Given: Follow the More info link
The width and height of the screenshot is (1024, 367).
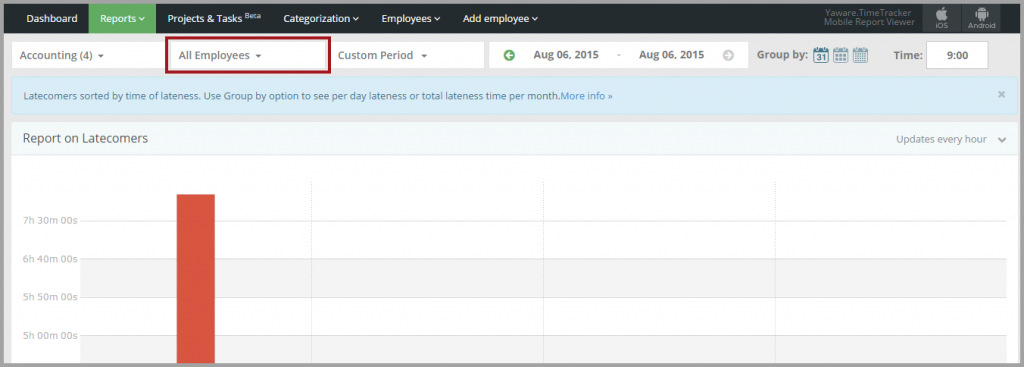Looking at the screenshot, I should [x=586, y=96].
